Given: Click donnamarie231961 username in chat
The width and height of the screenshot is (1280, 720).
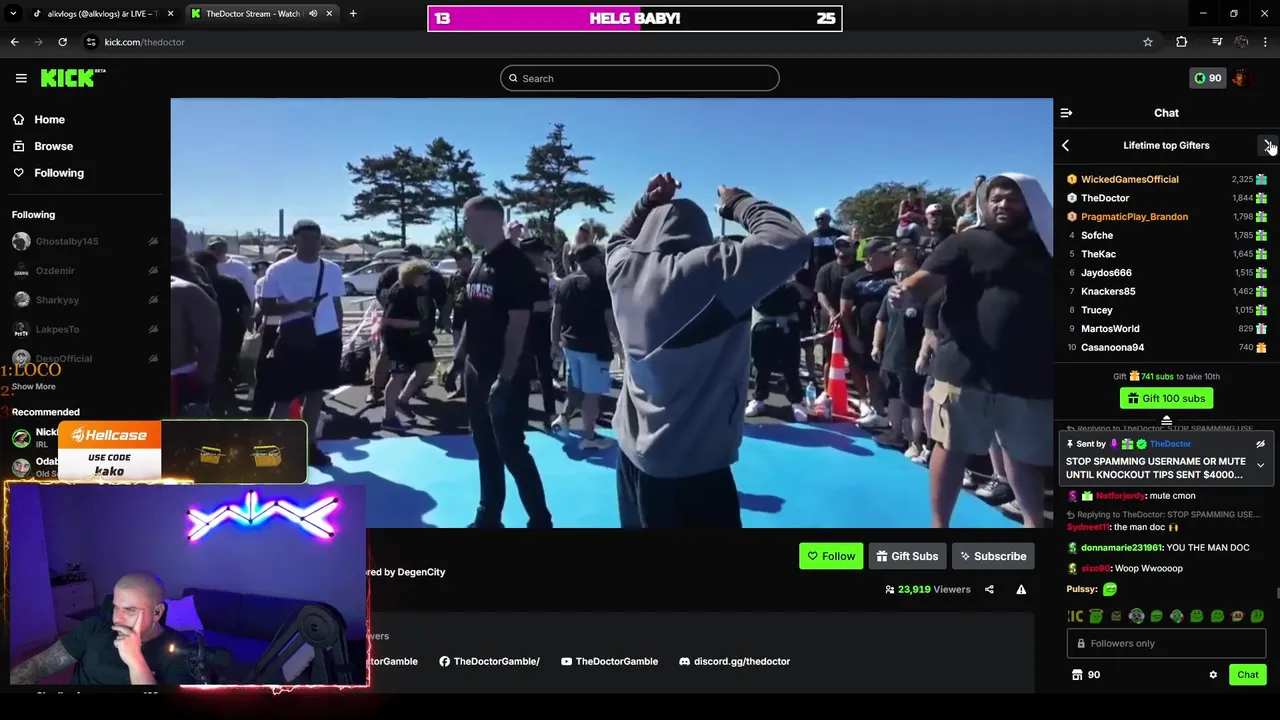Looking at the screenshot, I should 1121,548.
